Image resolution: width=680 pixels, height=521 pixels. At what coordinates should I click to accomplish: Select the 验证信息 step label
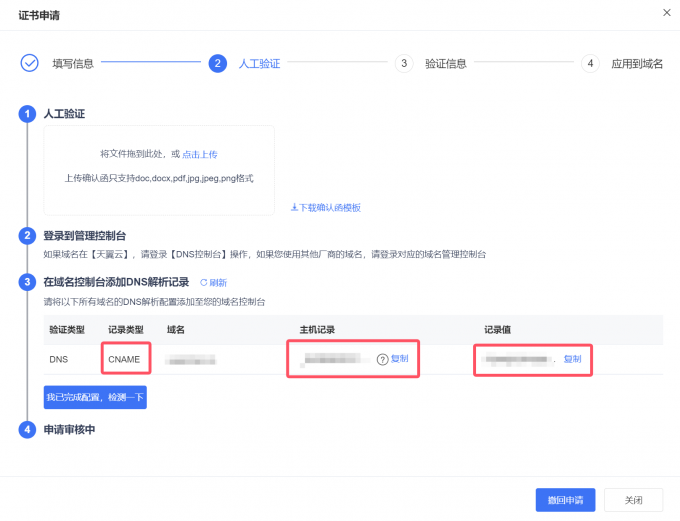pyautogui.click(x=445, y=63)
